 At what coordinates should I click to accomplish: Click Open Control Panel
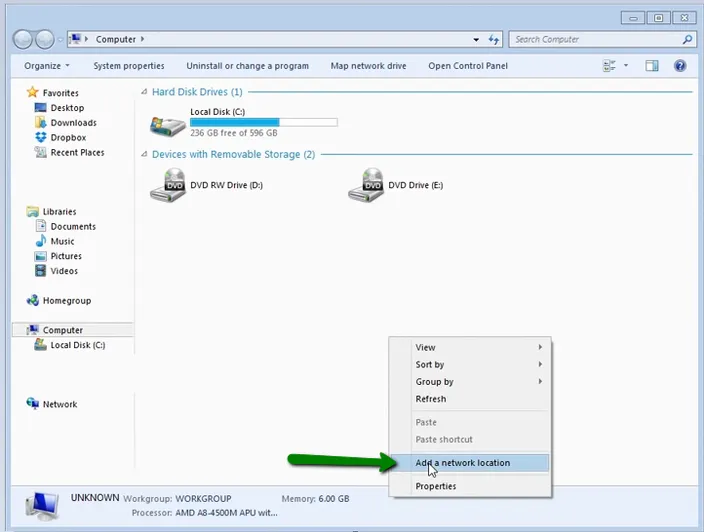click(468, 66)
